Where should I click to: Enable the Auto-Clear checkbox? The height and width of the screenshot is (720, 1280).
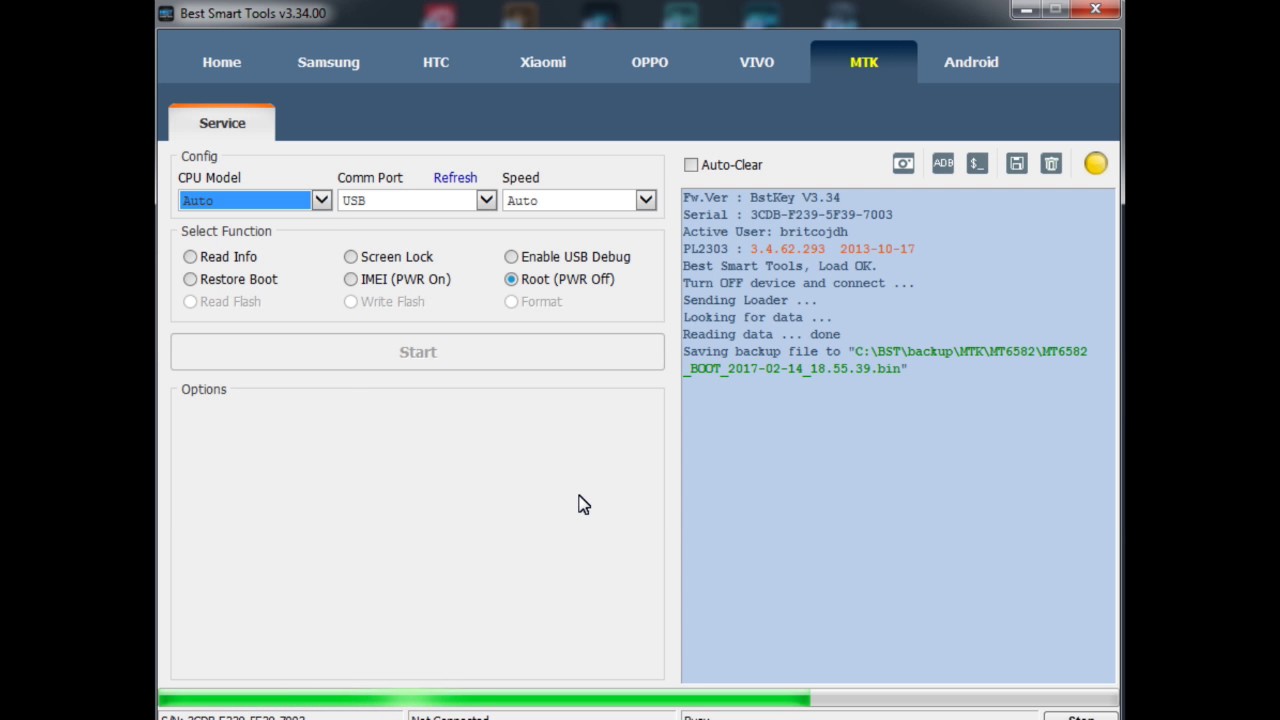point(691,165)
